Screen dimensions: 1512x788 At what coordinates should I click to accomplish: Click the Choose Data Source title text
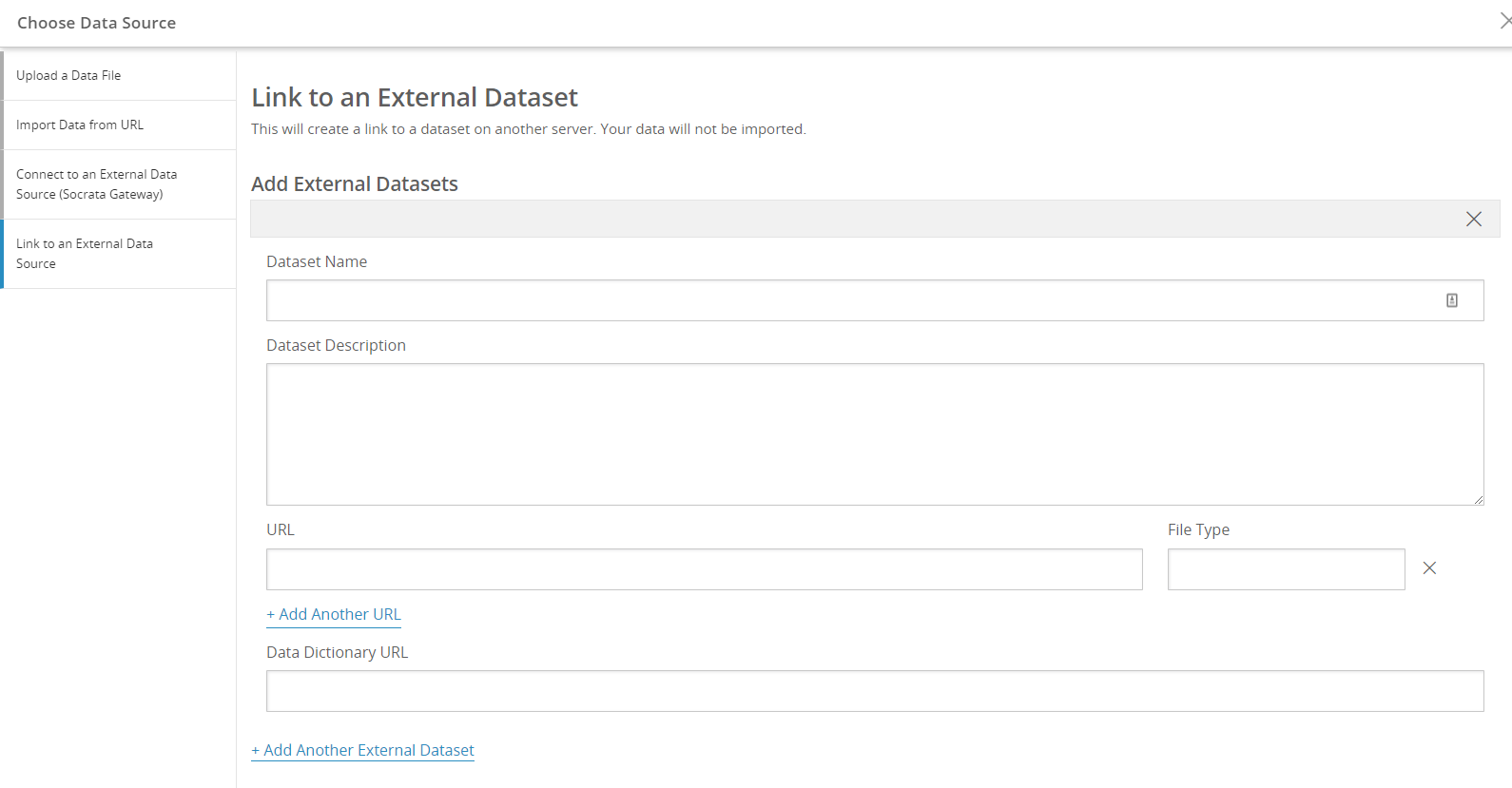(96, 23)
